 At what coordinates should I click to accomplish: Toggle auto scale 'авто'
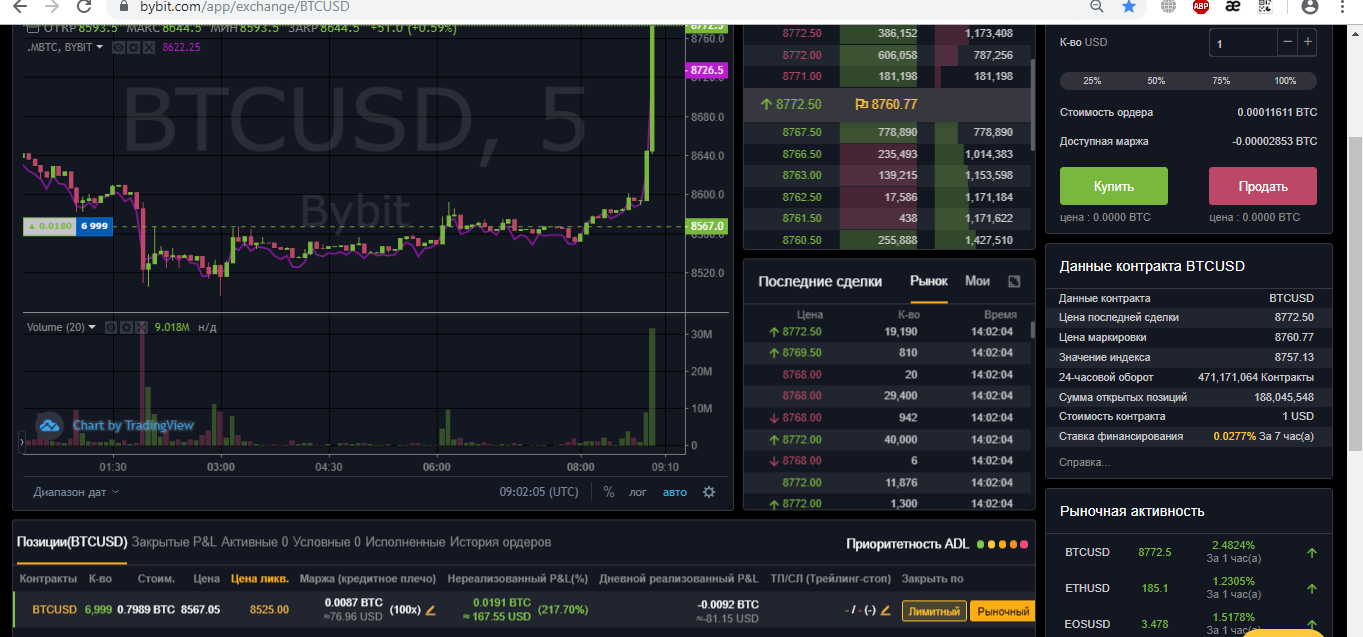(x=675, y=492)
